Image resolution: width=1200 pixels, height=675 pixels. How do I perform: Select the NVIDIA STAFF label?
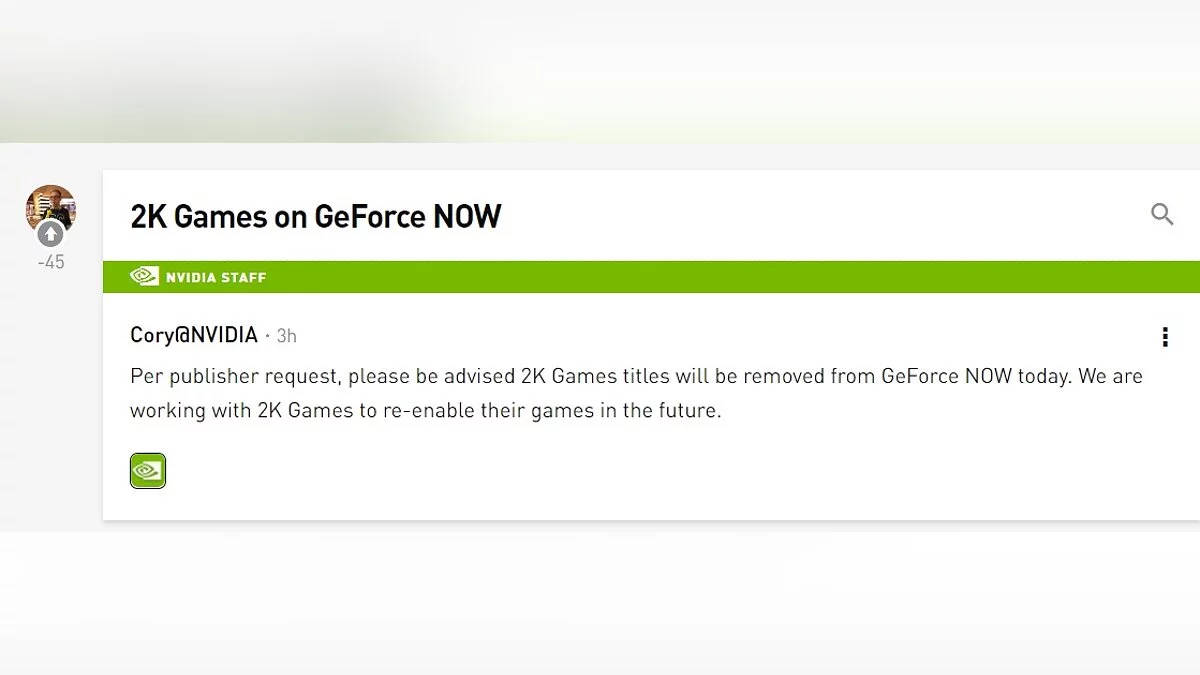point(216,277)
